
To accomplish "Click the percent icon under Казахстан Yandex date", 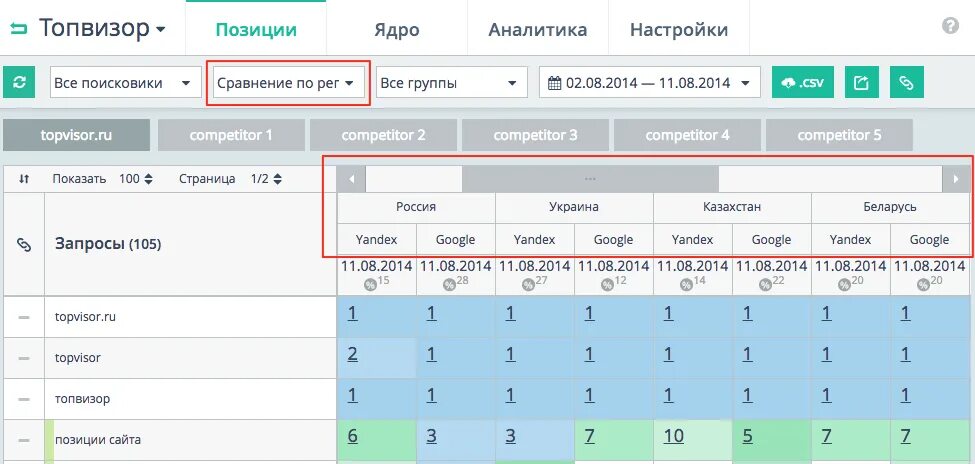I will [686, 285].
